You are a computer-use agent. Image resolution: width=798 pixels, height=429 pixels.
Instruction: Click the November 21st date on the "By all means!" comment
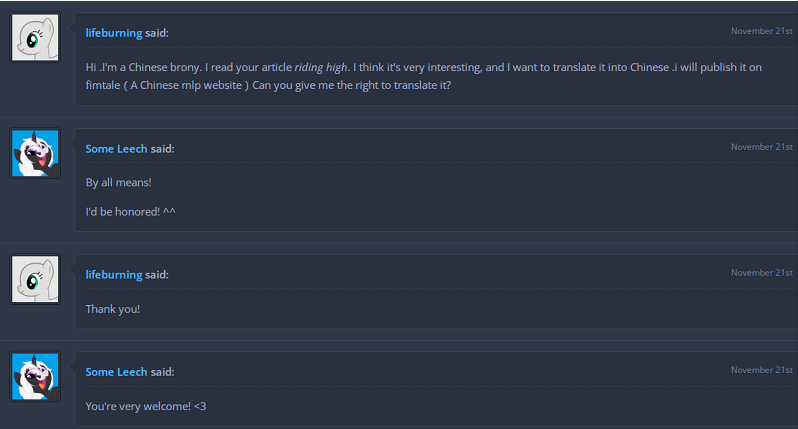(x=761, y=147)
